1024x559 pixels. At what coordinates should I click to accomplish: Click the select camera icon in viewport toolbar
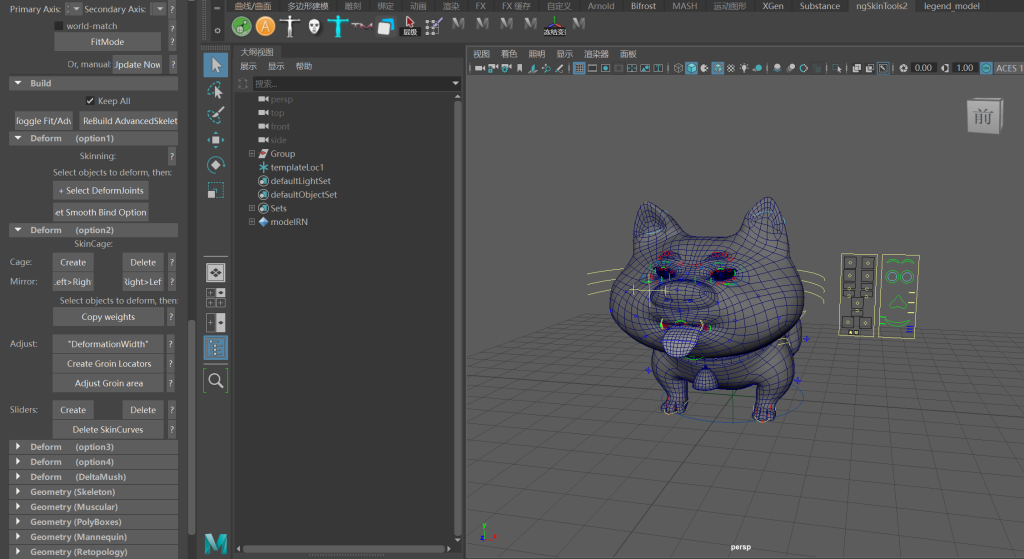point(479,68)
